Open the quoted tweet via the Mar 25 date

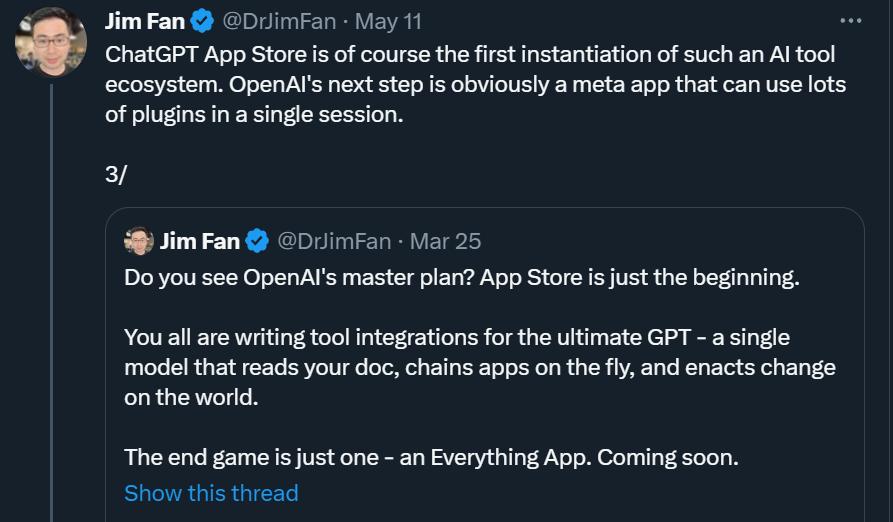pyautogui.click(x=445, y=241)
